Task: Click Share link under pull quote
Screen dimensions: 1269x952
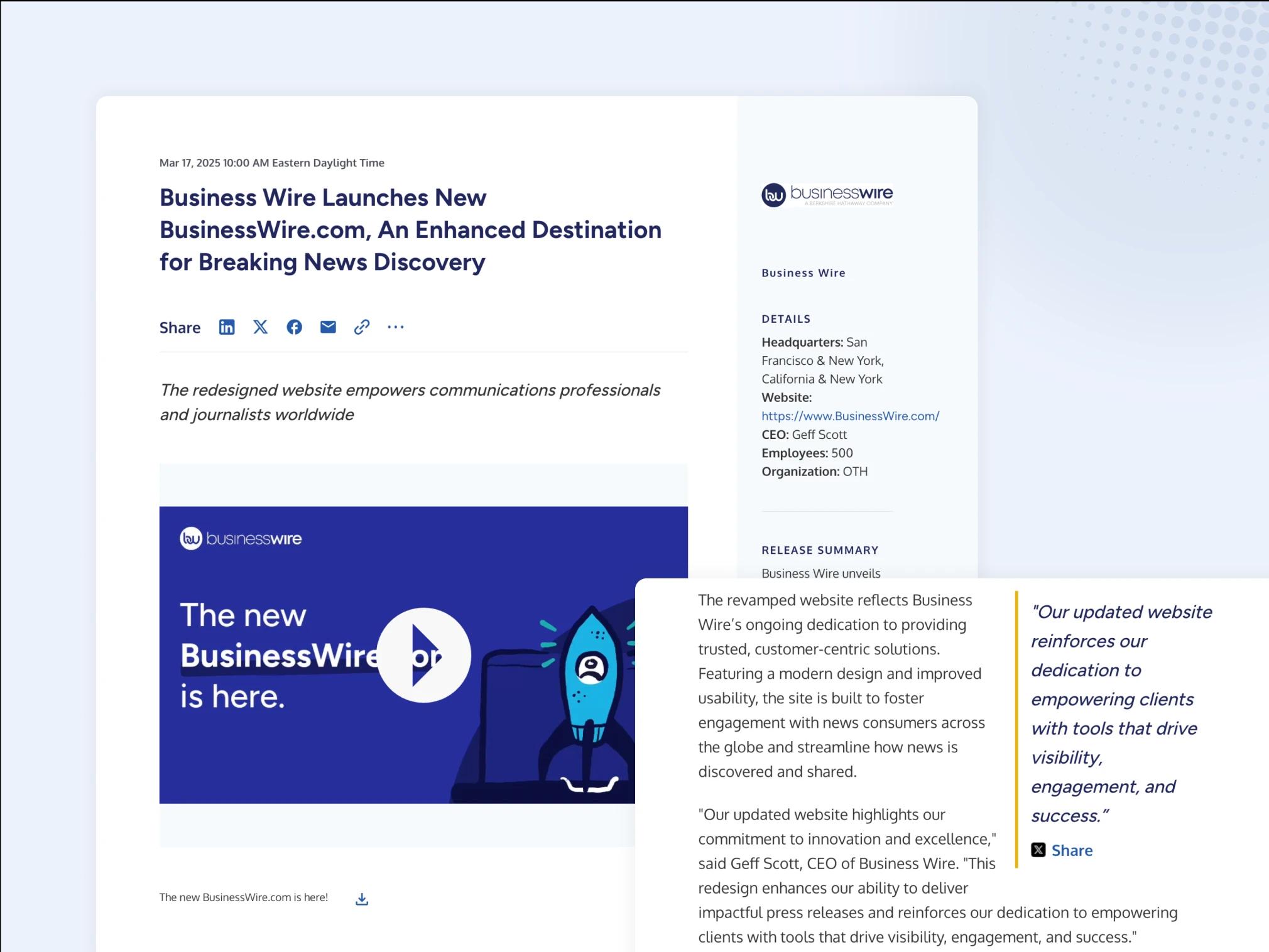Action: click(x=1072, y=851)
